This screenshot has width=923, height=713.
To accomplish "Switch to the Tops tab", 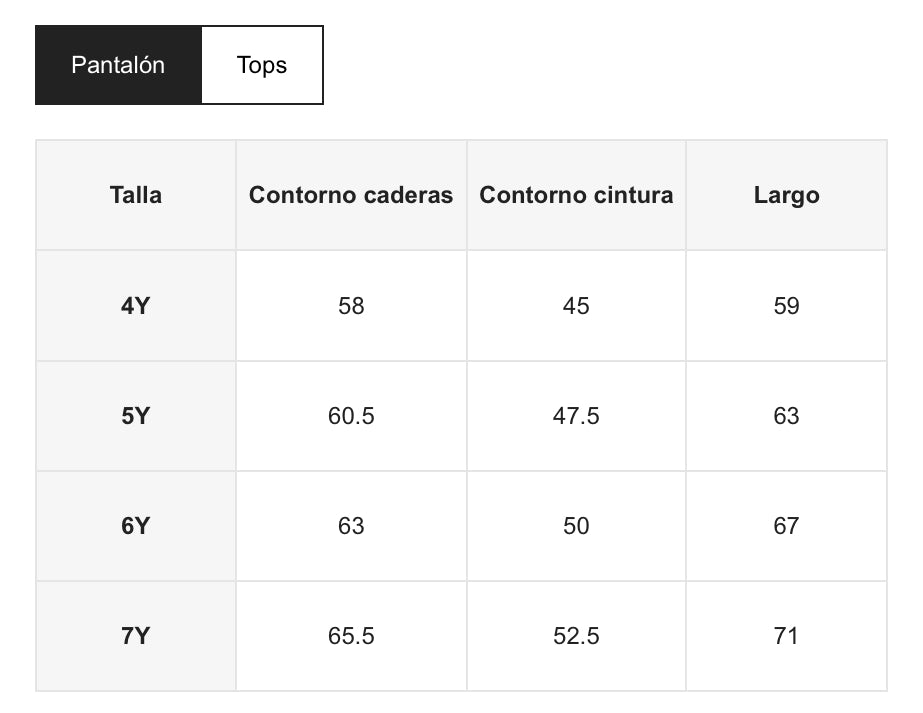I will tap(262, 66).
